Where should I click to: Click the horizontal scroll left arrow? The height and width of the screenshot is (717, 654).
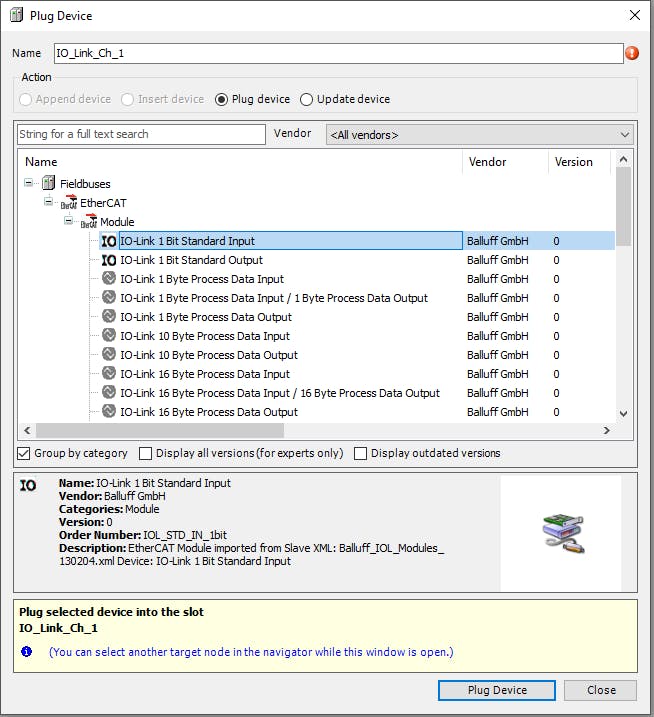27,430
